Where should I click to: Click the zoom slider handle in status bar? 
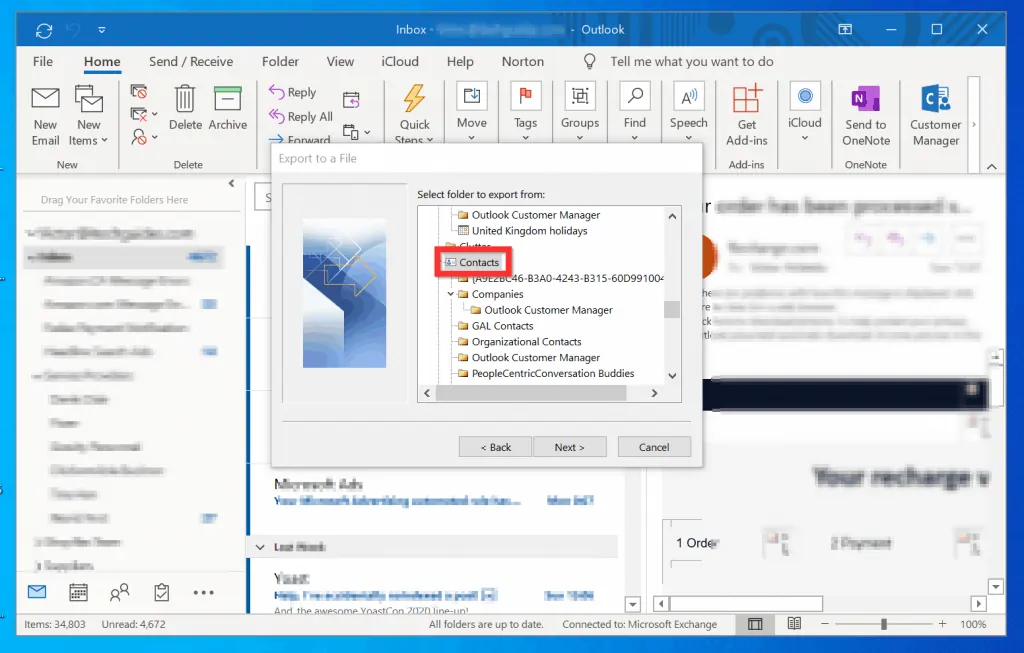(884, 624)
